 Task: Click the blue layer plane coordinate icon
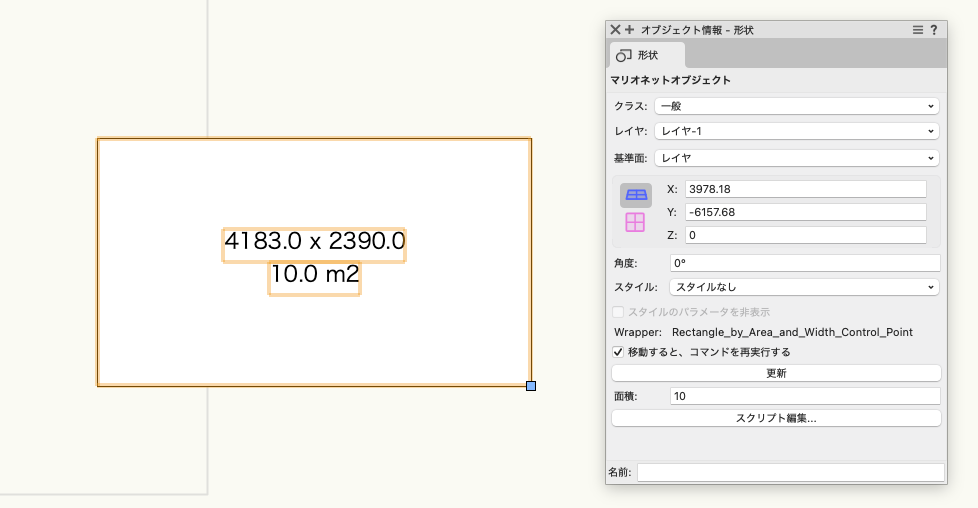coord(635,195)
